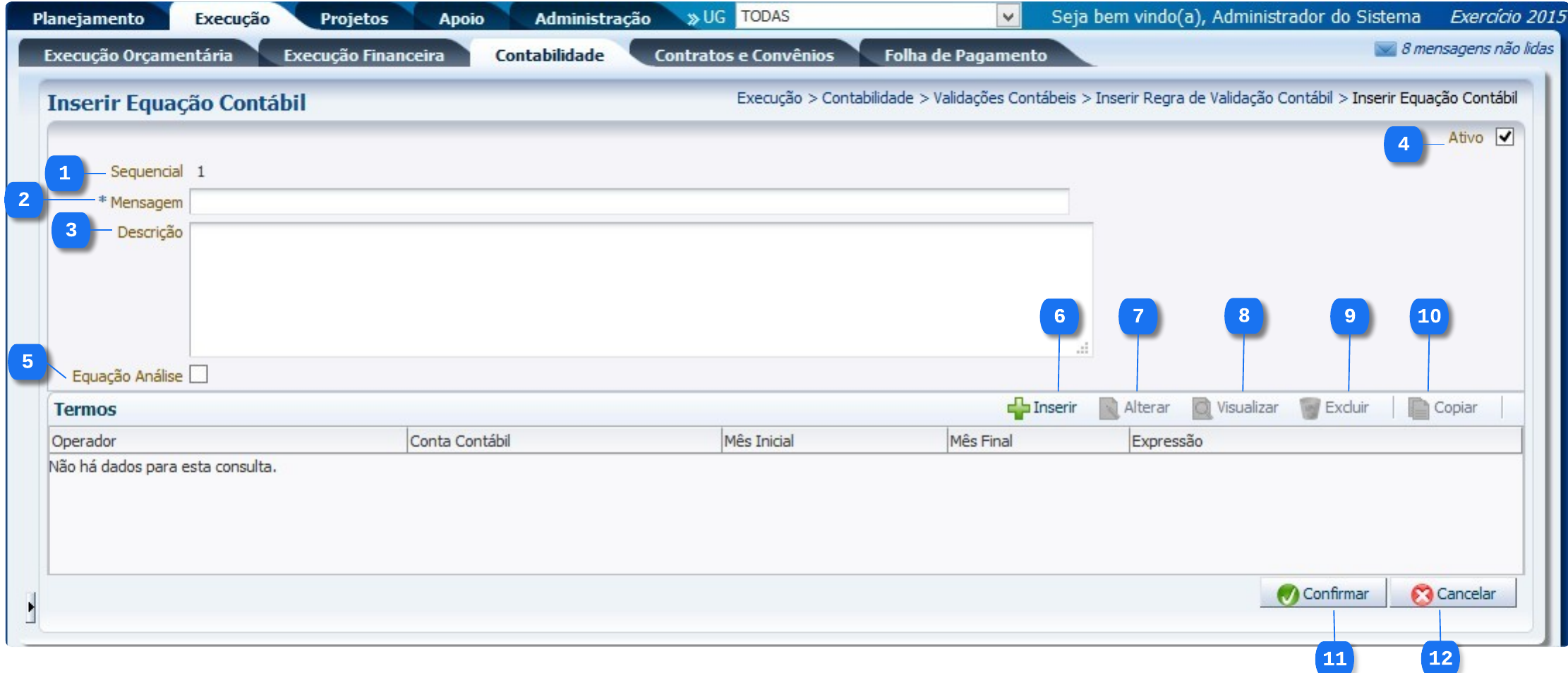1568x673 pixels.
Task: Follow the Validações Contábeis breadcrumb link
Action: coord(1004,98)
